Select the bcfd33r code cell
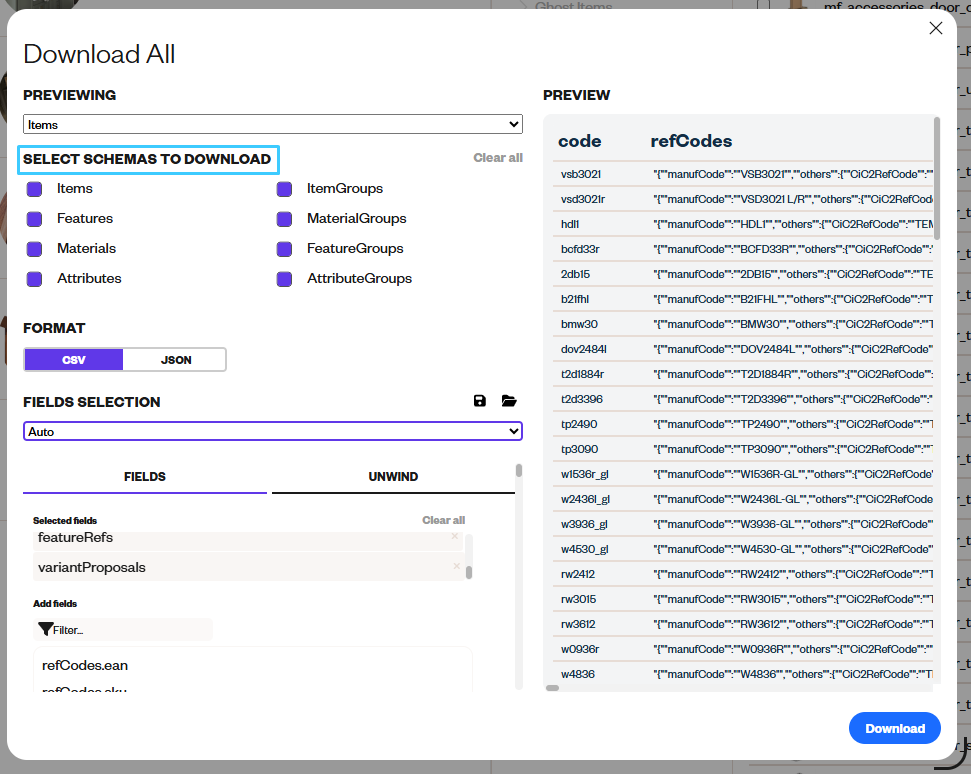 pyautogui.click(x=580, y=249)
